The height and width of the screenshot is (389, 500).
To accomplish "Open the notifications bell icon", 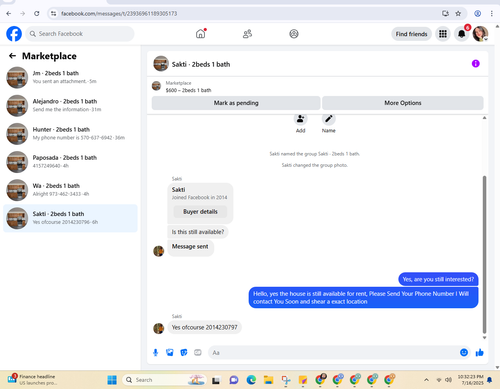I will [462, 34].
